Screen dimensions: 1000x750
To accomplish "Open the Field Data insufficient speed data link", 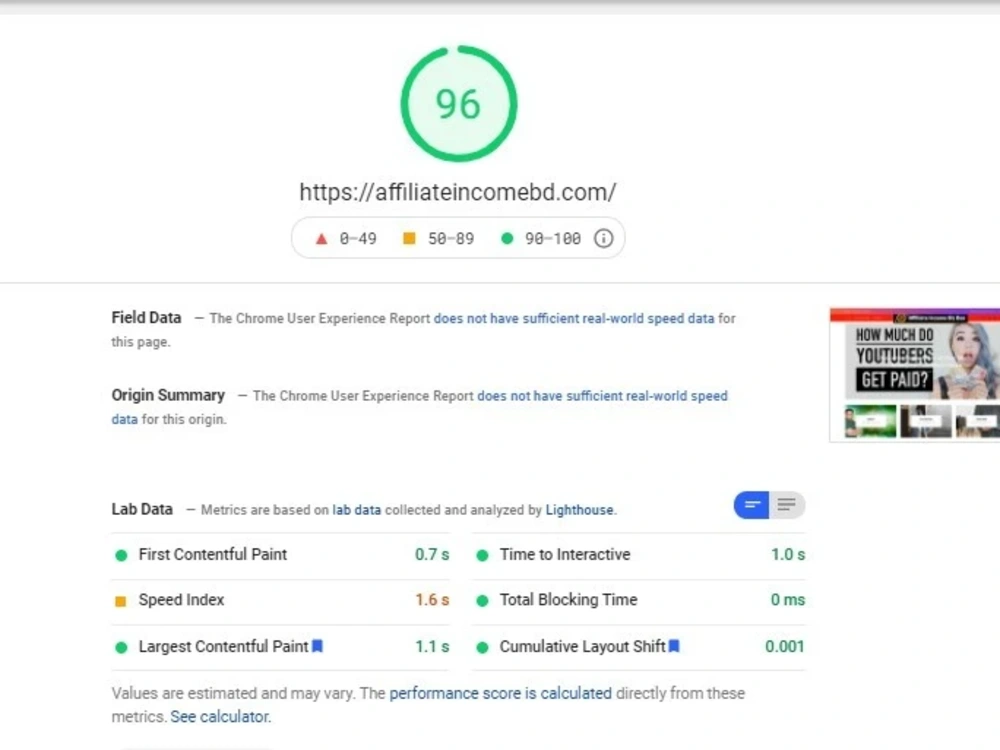I will (x=574, y=318).
